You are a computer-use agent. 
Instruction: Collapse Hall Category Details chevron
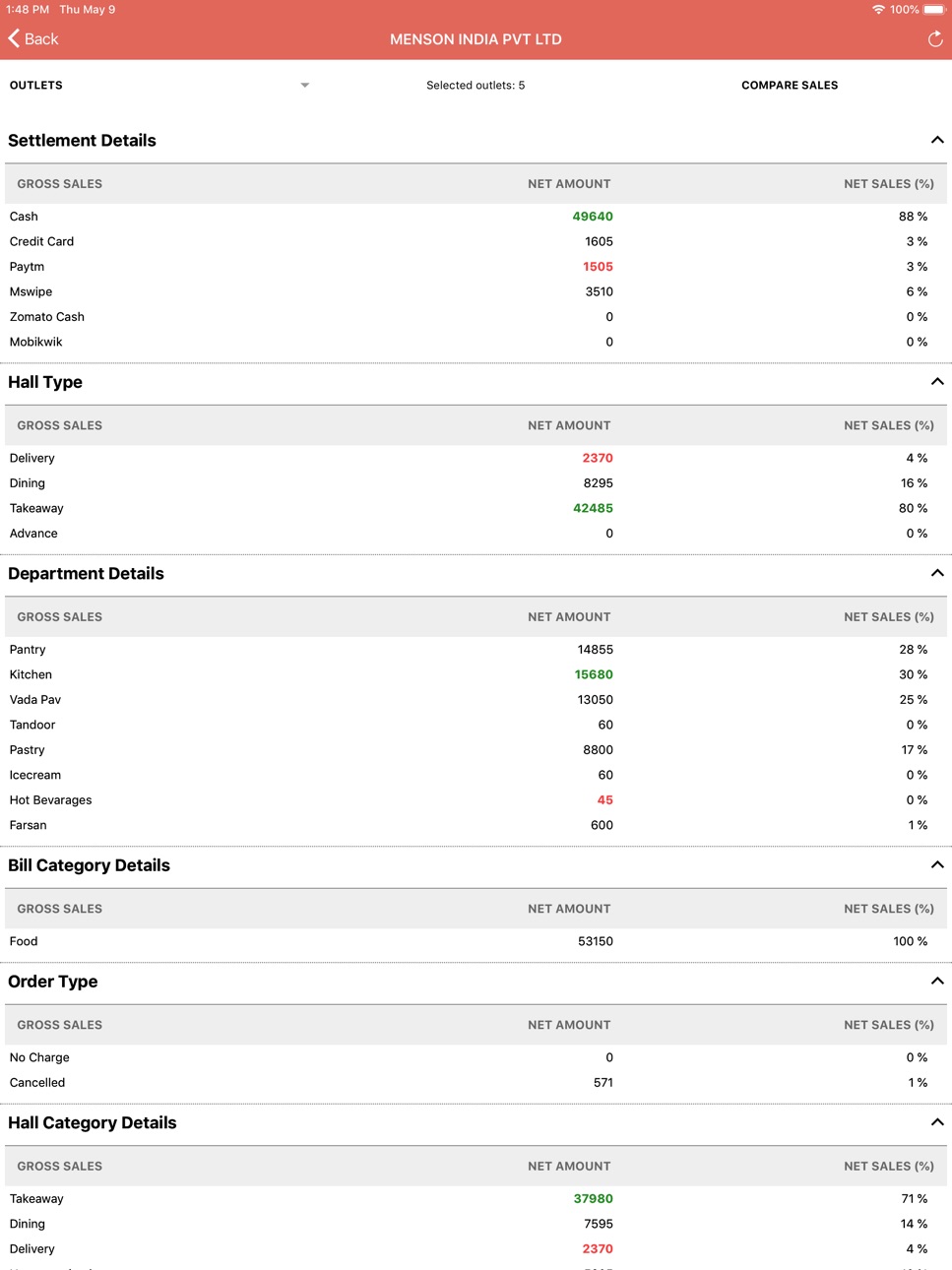tap(937, 1122)
